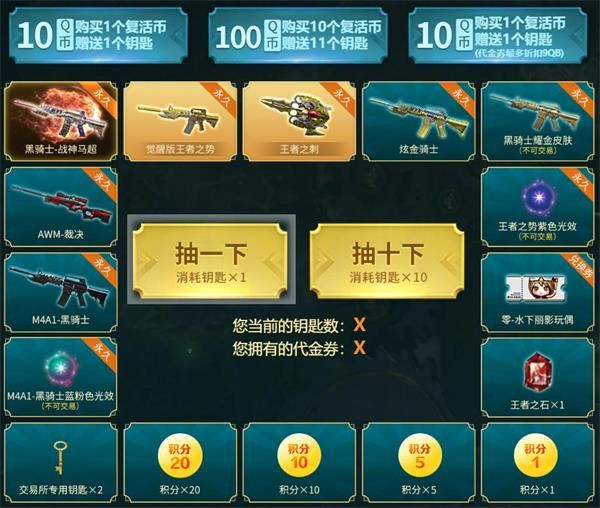Select the AWM-裁决 sniper rifle prize
This screenshot has height=508, width=600.
coord(61,207)
